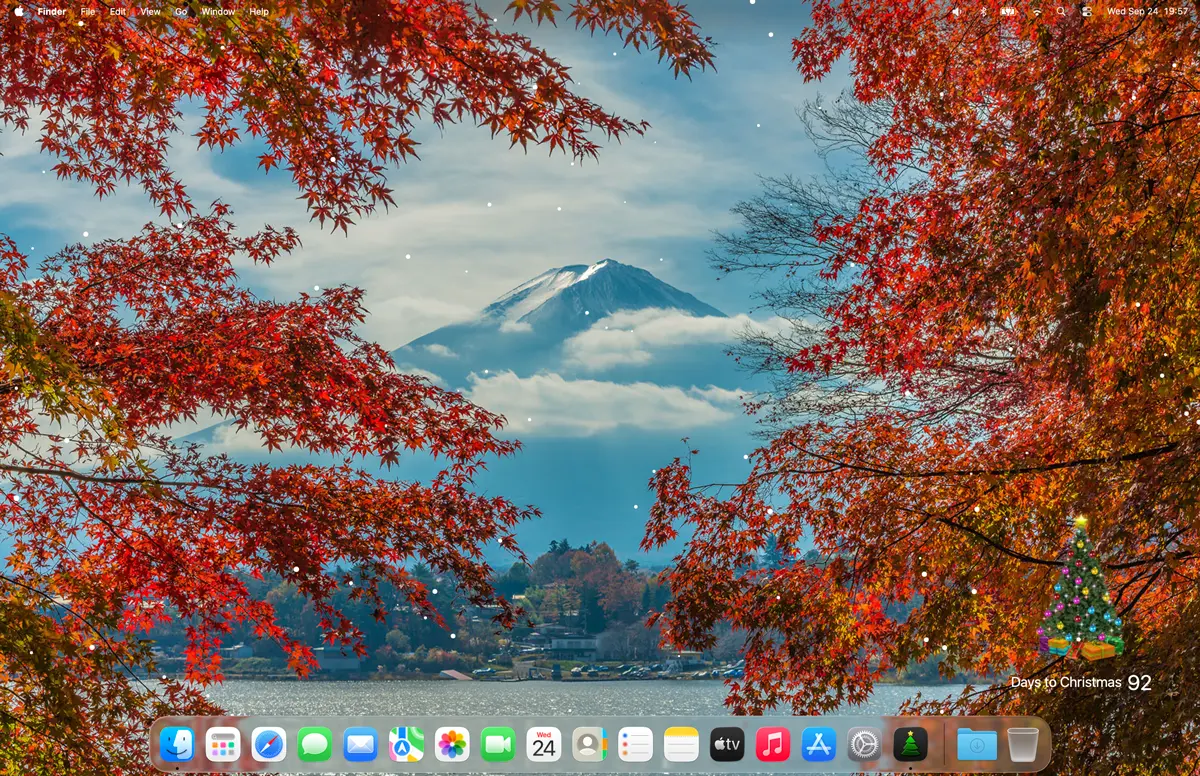The width and height of the screenshot is (1200, 776).
Task: Toggle Bluetooth from the menu bar
Action: coord(983,10)
